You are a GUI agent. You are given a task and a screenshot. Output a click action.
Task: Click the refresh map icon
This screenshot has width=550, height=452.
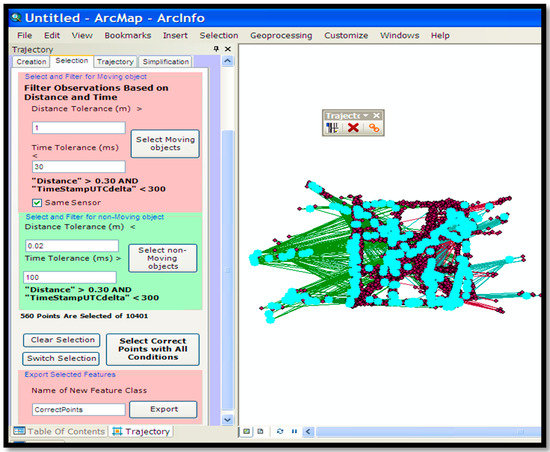pyautogui.click(x=280, y=431)
